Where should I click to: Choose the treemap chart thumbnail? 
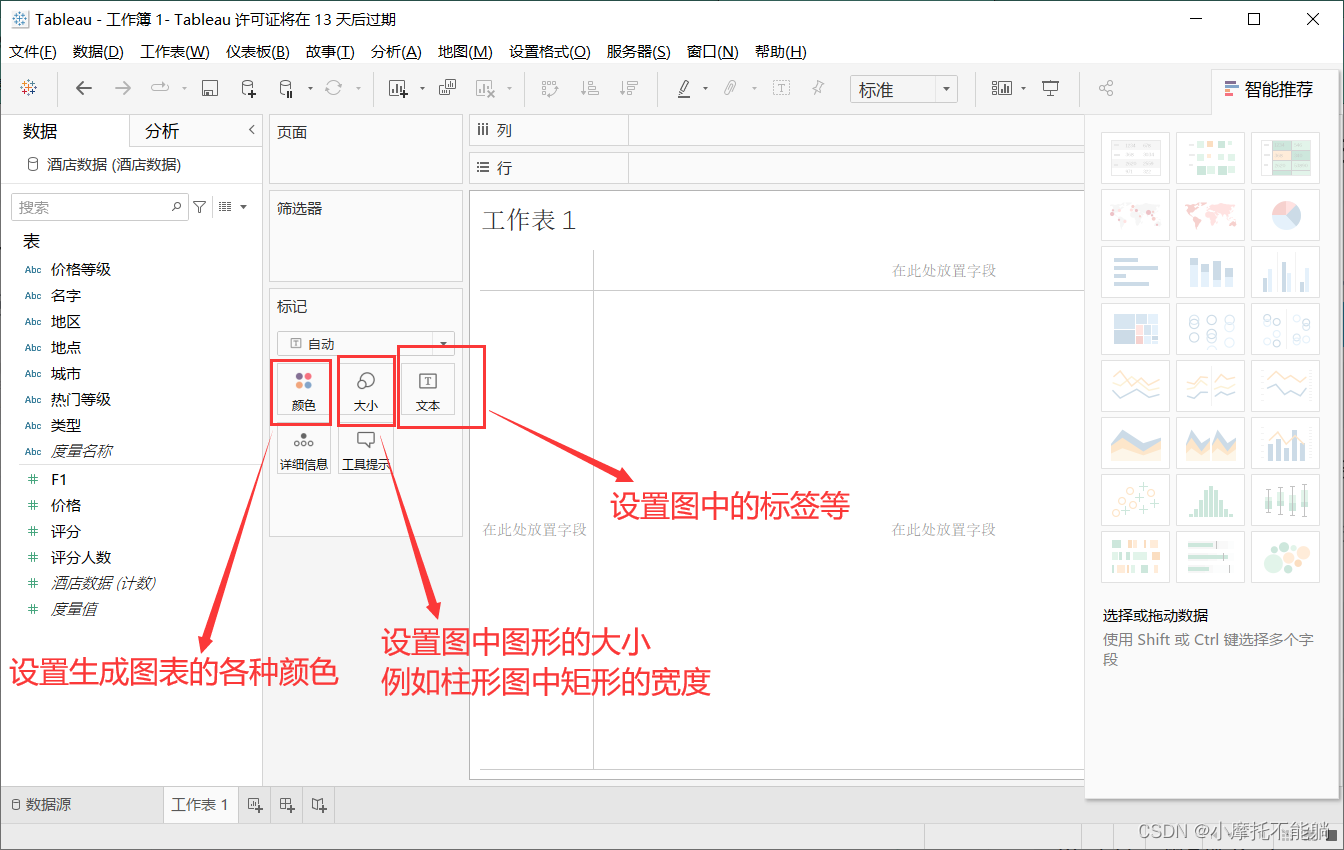[x=1135, y=329]
